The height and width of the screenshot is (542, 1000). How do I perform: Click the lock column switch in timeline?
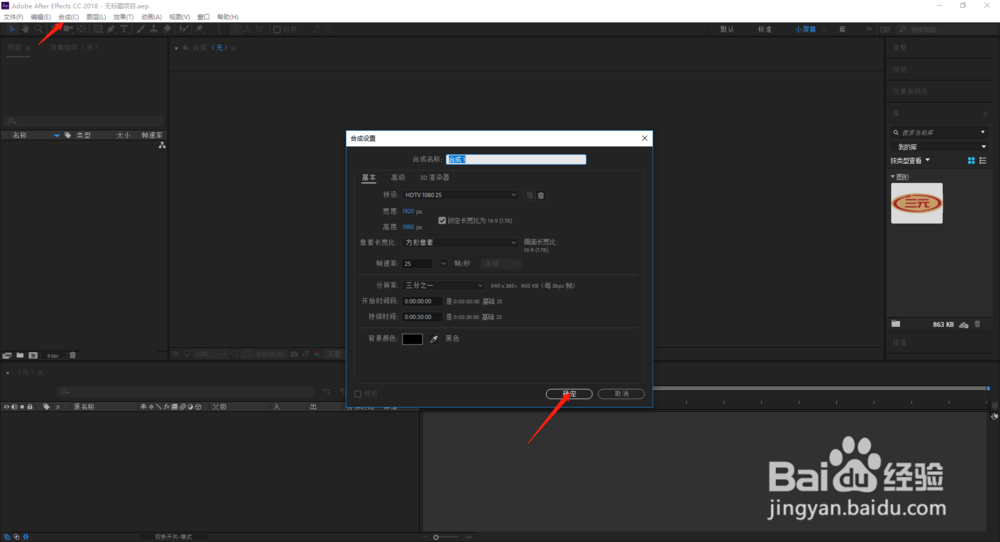point(29,407)
